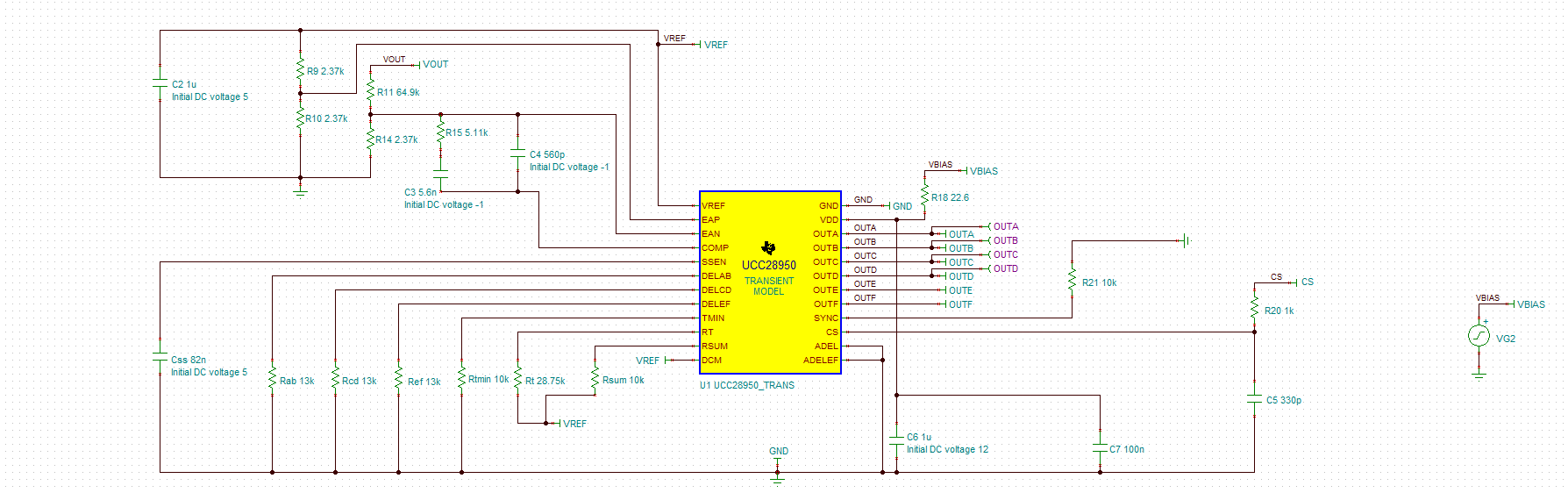This screenshot has height=500, width=1568.
Task: Select the UCC28950 chip body
Action: click(770, 282)
